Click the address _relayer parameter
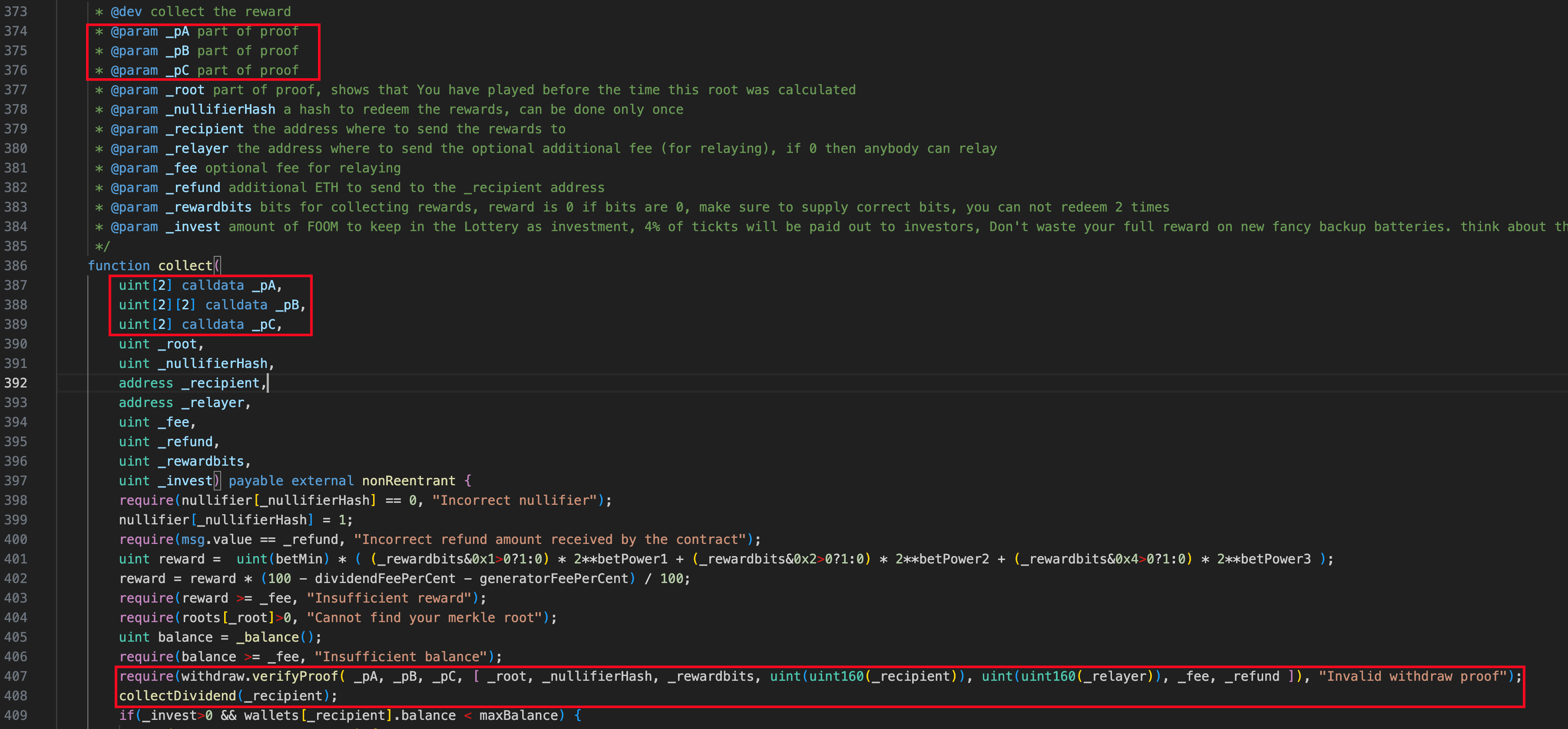The image size is (1568, 729). [x=184, y=403]
